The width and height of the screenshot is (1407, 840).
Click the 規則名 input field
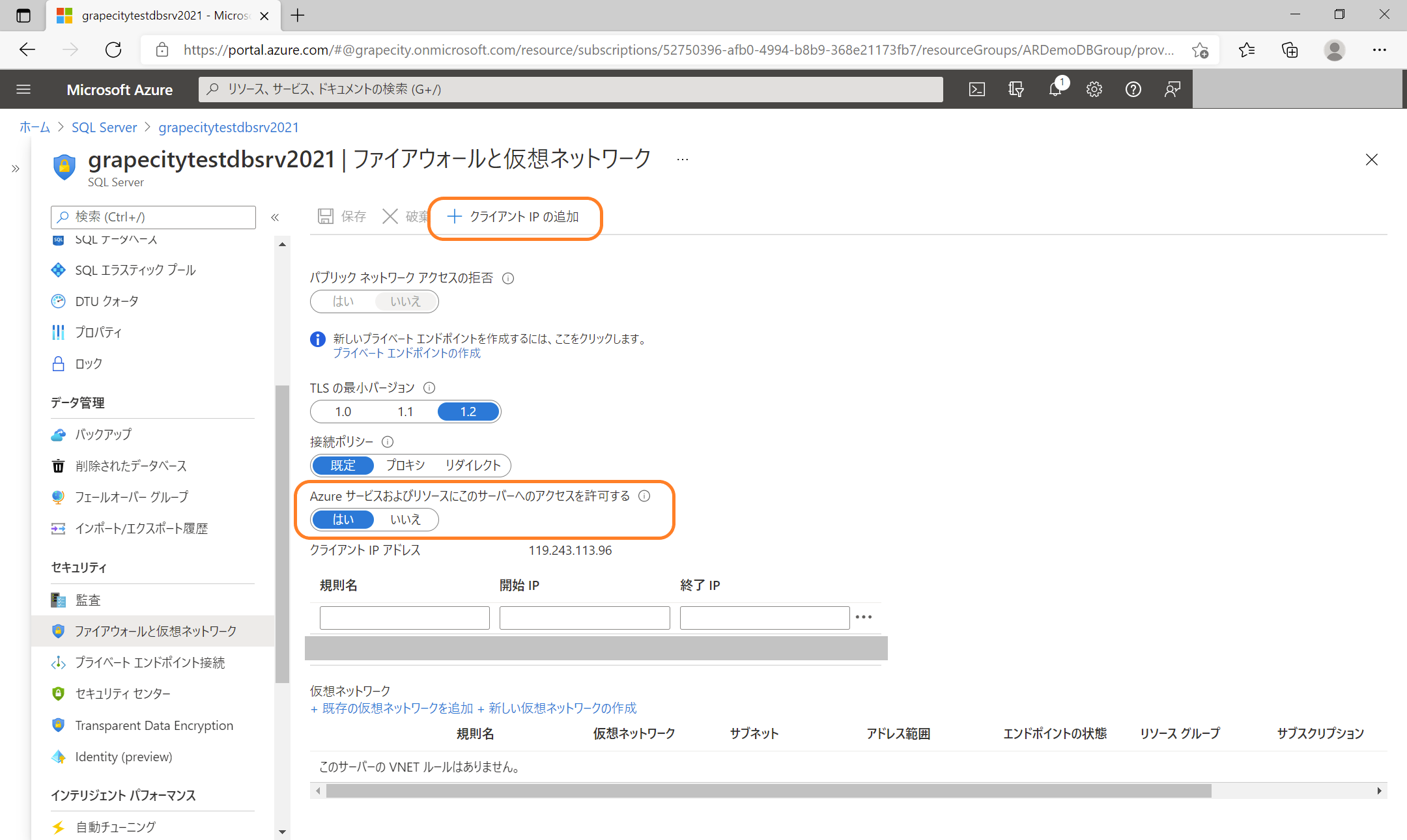click(x=405, y=617)
